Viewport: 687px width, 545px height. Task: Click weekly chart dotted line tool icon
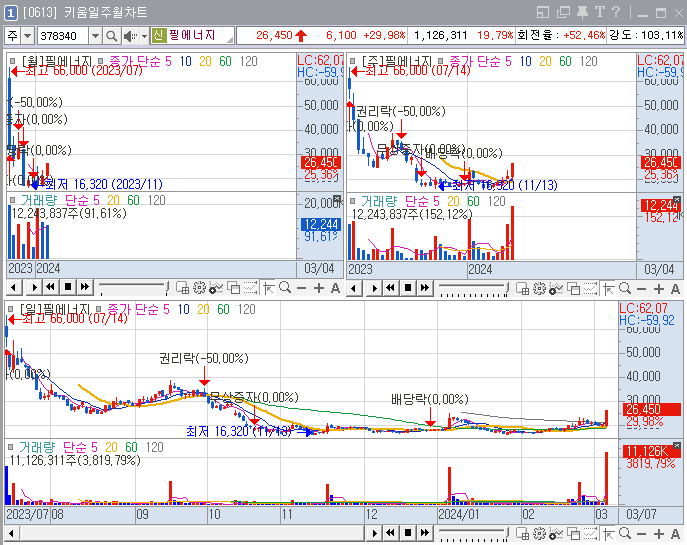pyautogui.click(x=590, y=288)
